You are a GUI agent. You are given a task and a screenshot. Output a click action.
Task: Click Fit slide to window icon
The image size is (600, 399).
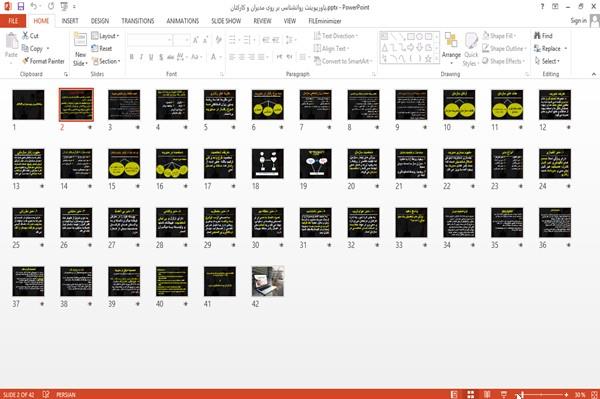[594, 394]
